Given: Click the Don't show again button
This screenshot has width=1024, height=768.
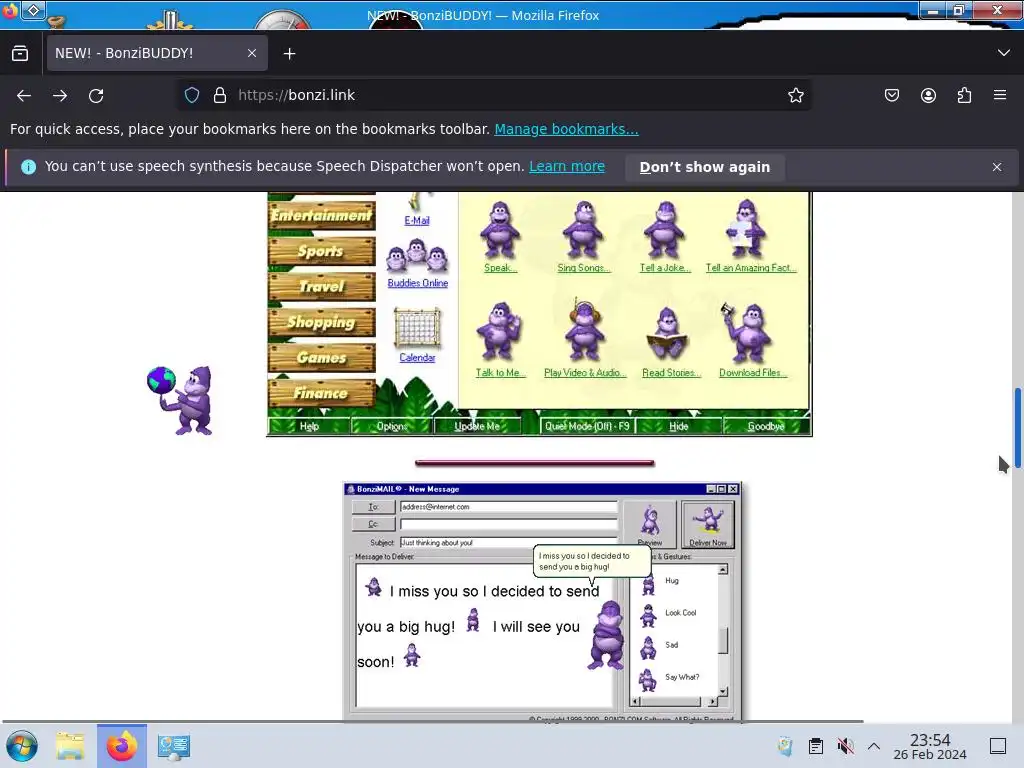Looking at the screenshot, I should 705,167.
